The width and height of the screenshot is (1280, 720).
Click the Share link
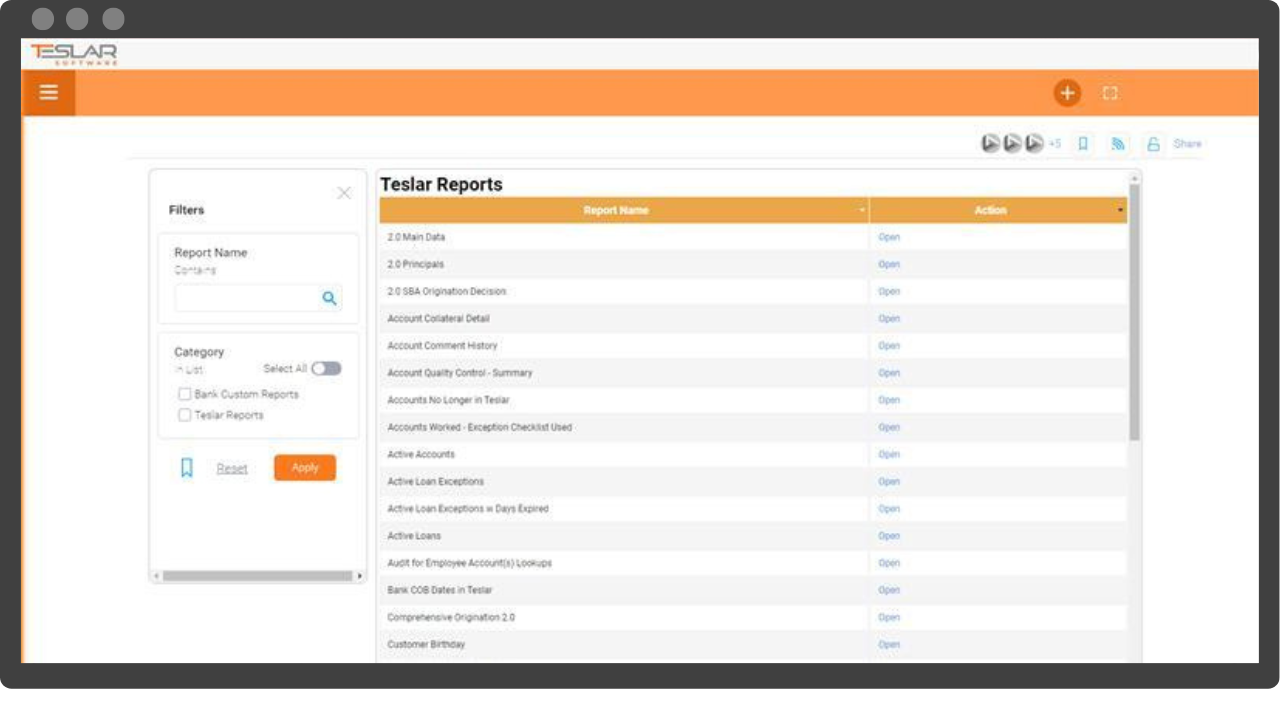click(1187, 144)
